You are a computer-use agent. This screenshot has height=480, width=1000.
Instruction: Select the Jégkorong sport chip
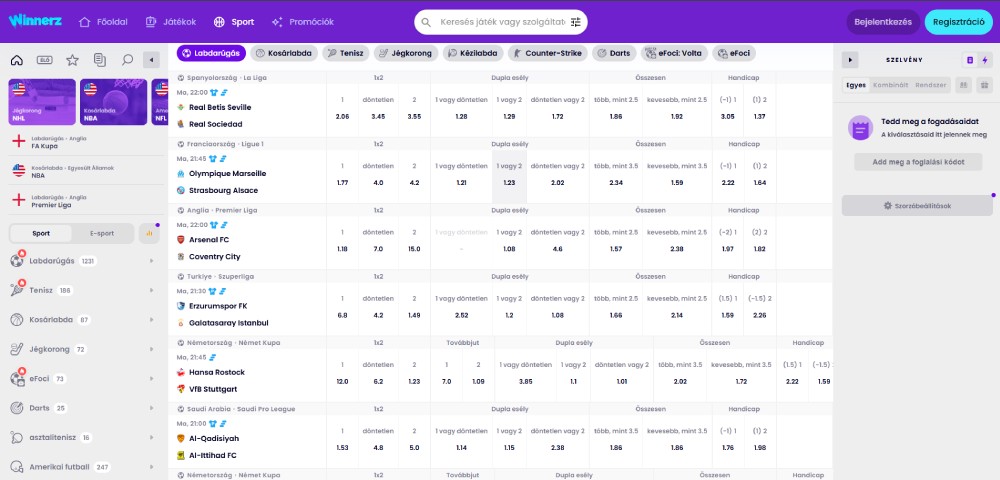click(406, 54)
